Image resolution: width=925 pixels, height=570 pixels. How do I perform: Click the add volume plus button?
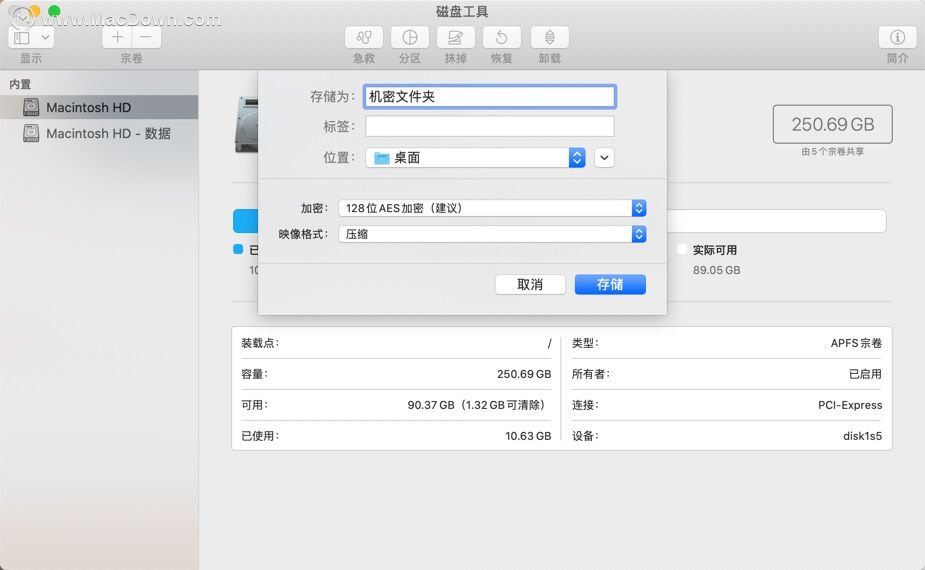point(117,38)
